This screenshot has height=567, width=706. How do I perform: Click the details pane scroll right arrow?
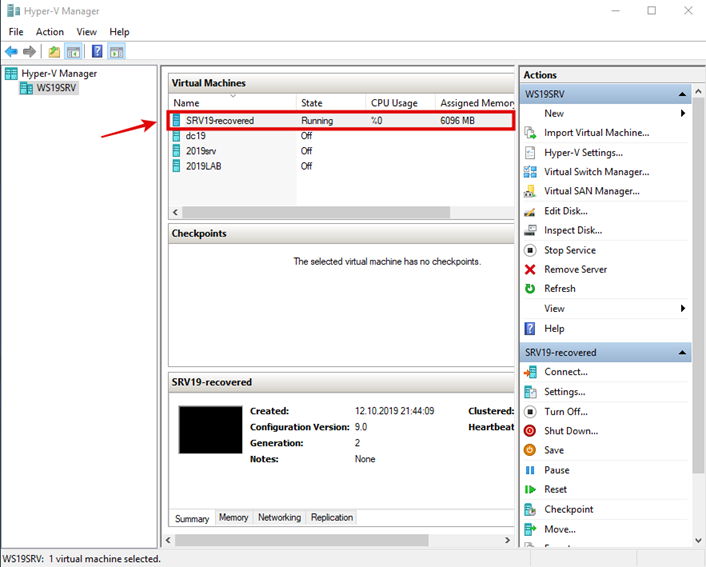(507, 540)
